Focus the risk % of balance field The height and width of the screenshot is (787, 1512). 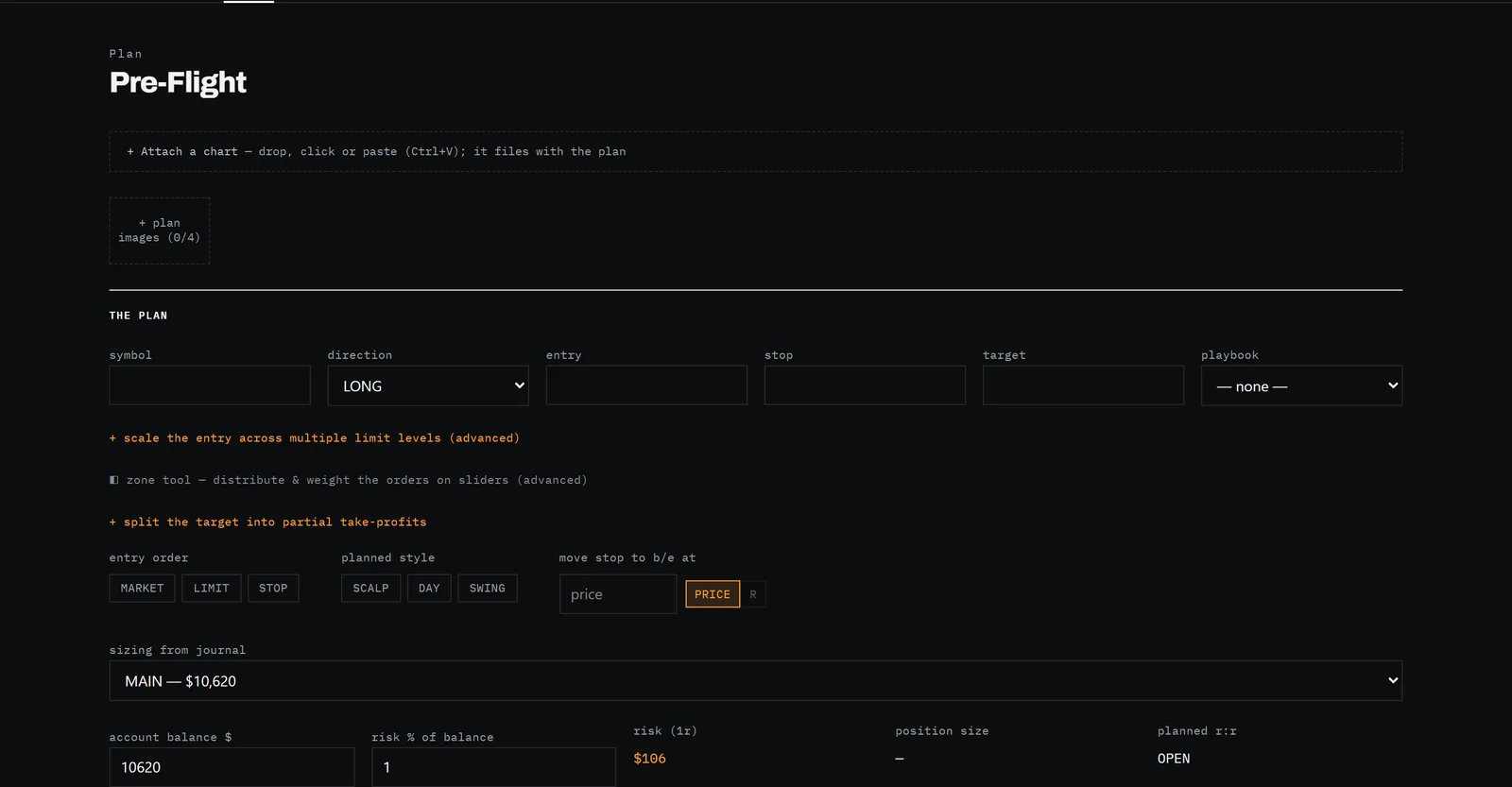click(493, 767)
